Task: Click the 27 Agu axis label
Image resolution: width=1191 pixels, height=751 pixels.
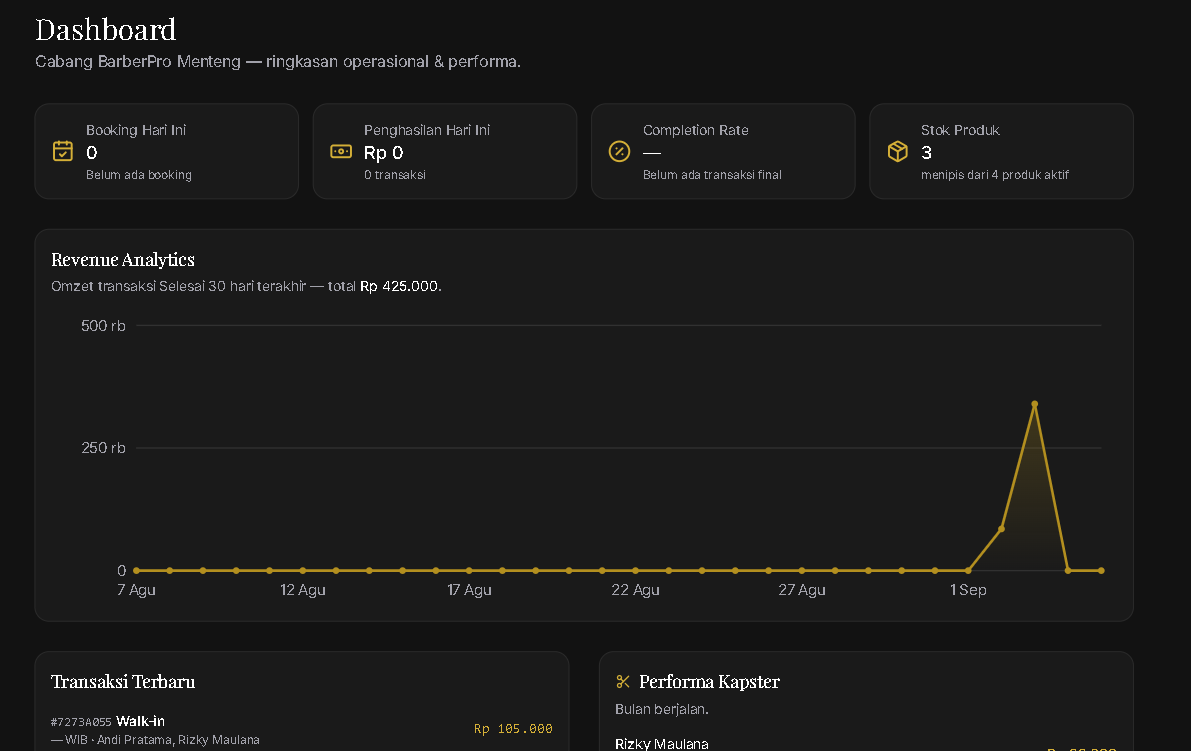Action: click(x=802, y=590)
